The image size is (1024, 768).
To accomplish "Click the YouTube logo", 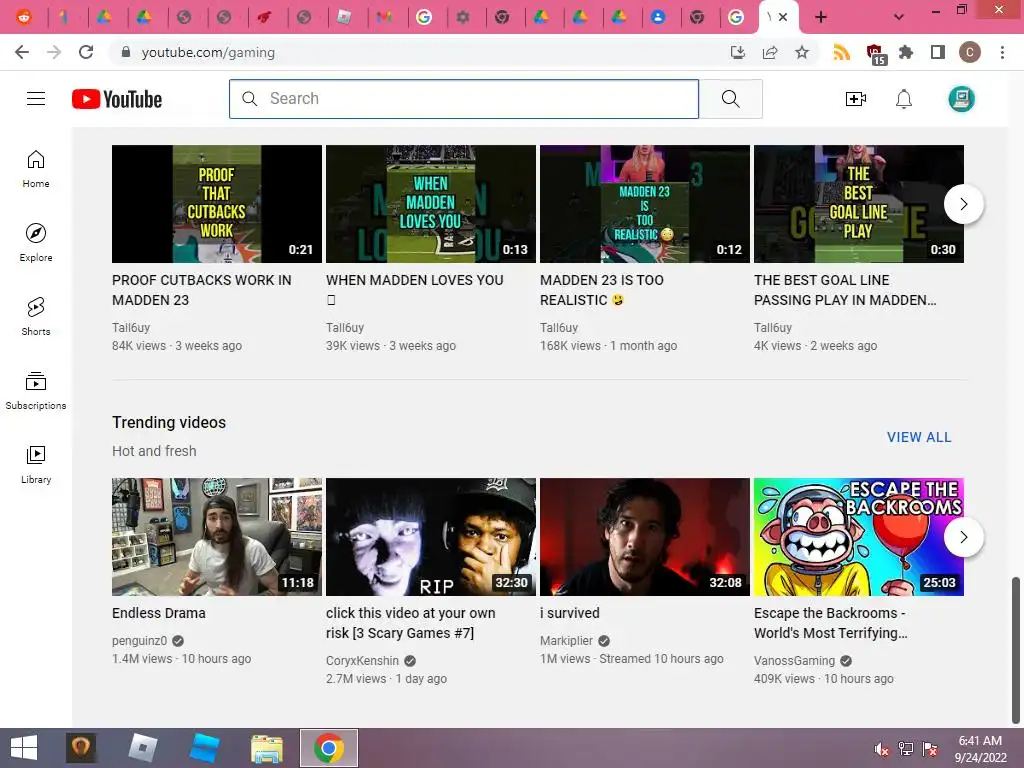I will (x=117, y=99).
